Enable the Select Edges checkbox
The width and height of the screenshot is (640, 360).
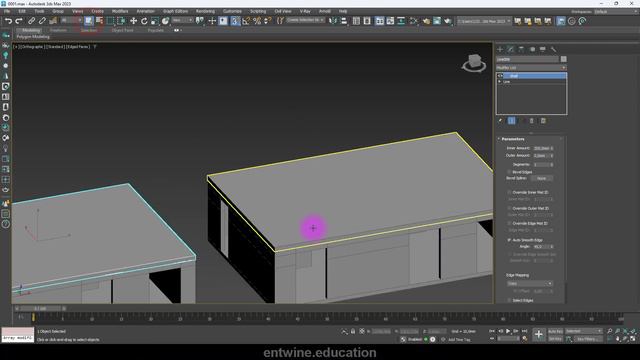(509, 300)
